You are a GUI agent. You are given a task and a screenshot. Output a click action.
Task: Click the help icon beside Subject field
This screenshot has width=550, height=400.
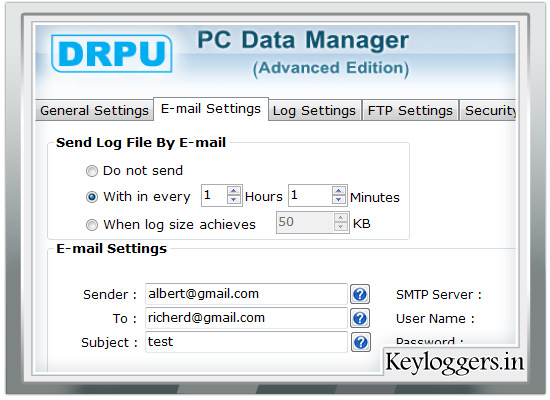coord(360,342)
